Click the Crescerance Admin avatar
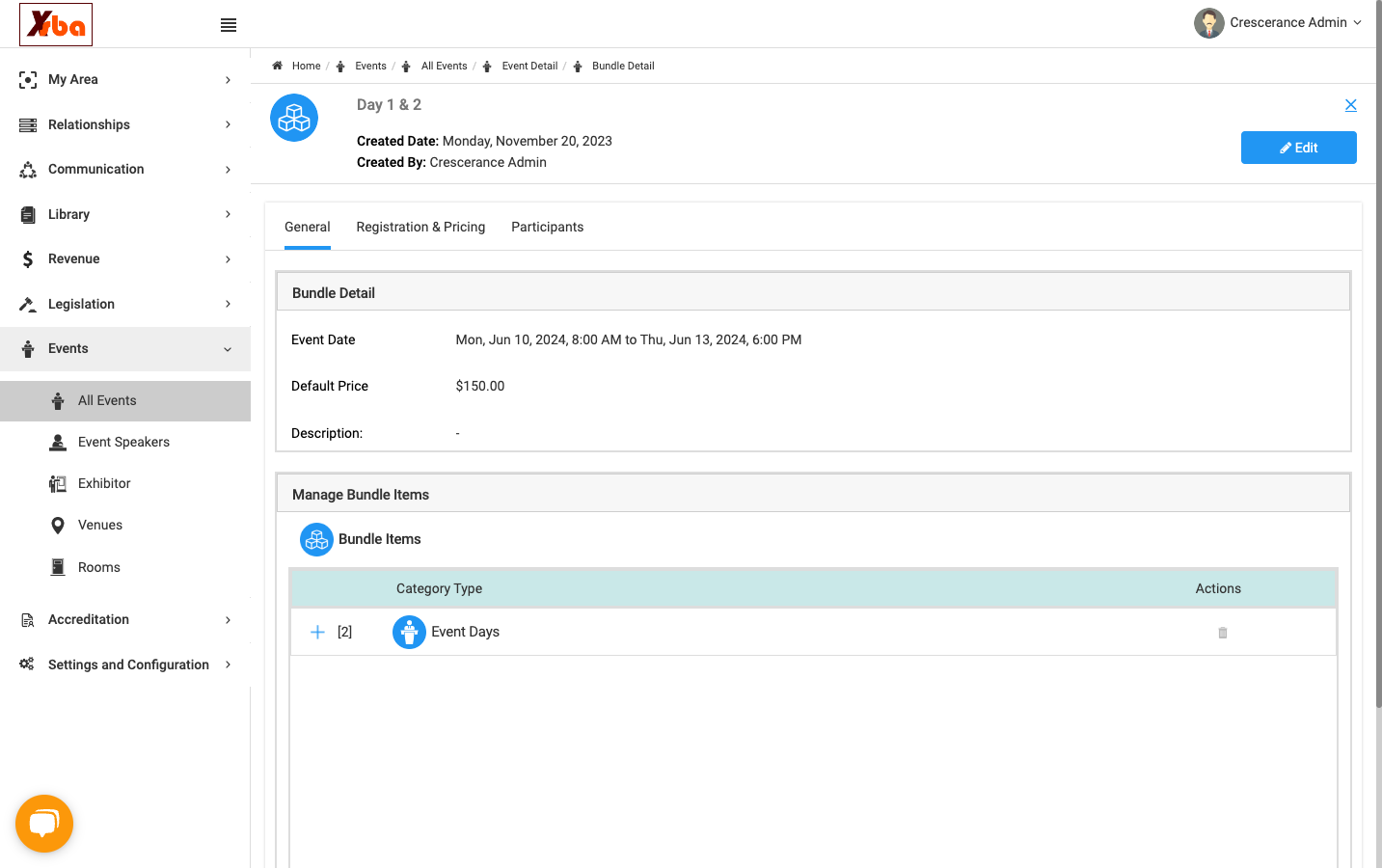The height and width of the screenshot is (868, 1382). [x=1209, y=23]
